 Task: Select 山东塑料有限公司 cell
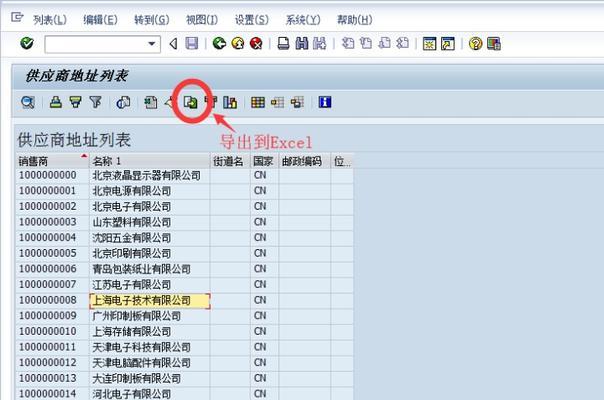coord(149,222)
